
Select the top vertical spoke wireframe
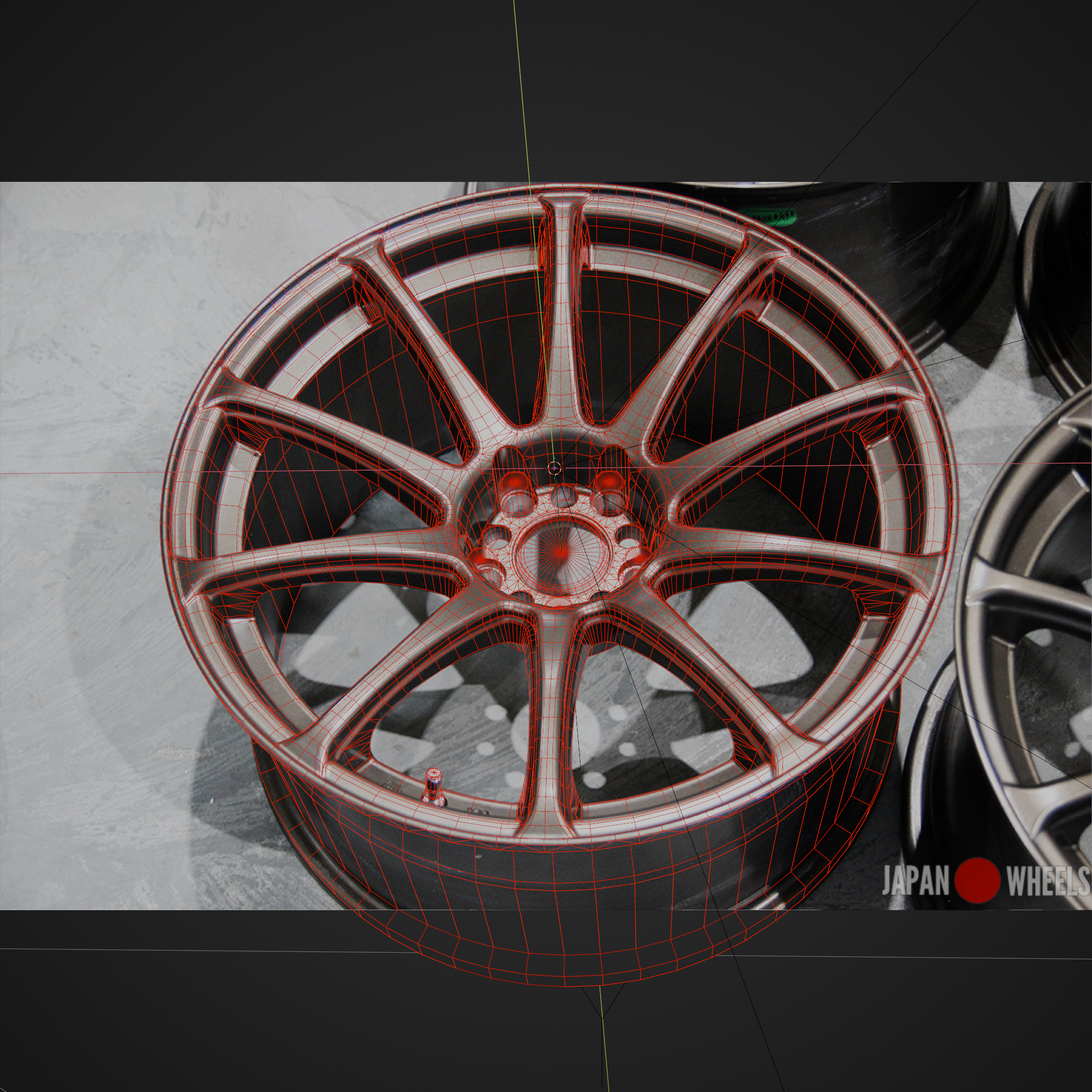562,317
